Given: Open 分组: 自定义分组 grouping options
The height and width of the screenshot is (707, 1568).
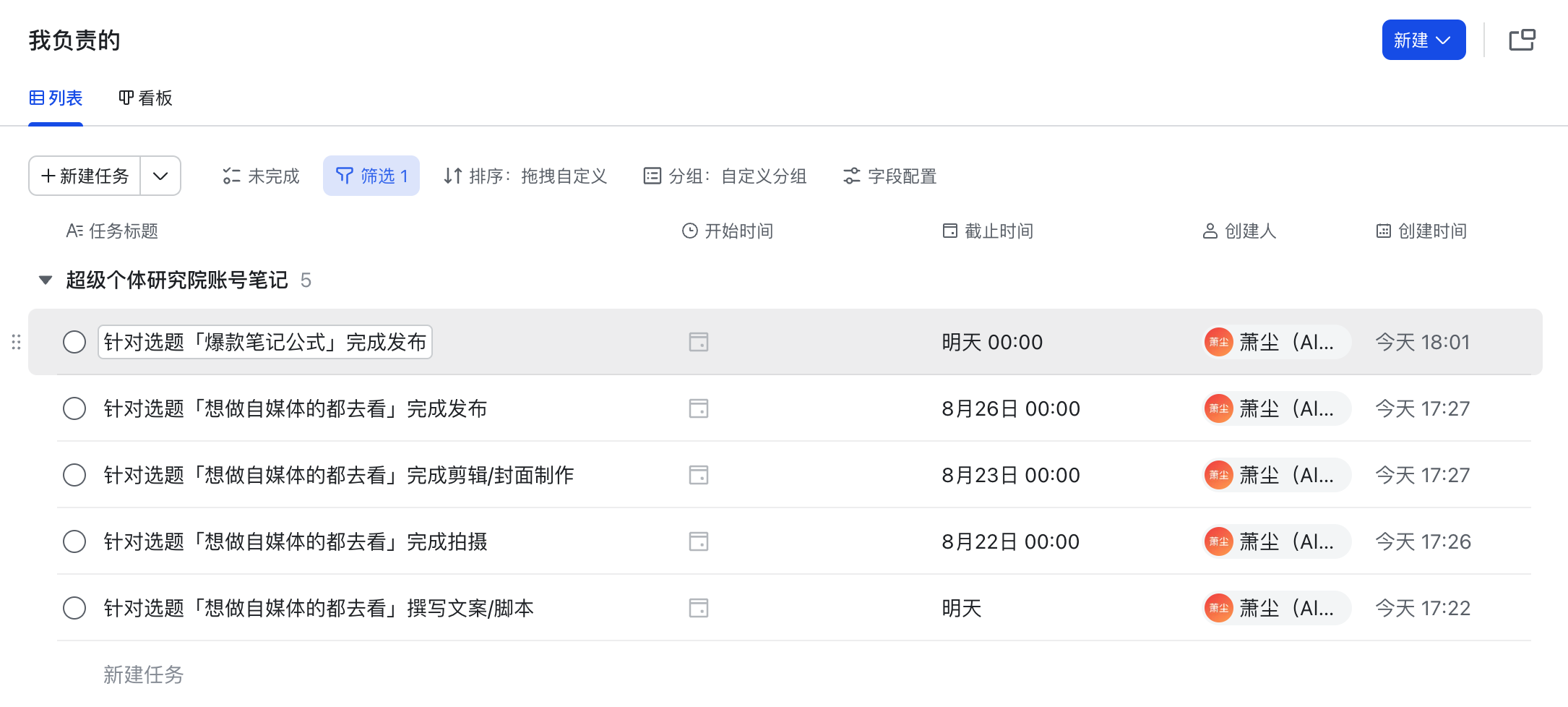Looking at the screenshot, I should (x=725, y=176).
